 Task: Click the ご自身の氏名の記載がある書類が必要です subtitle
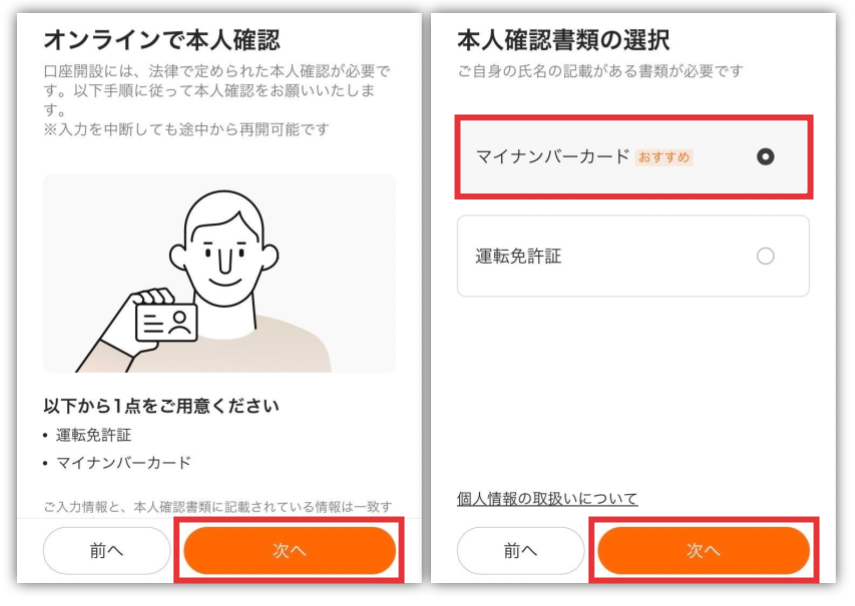pyautogui.click(x=600, y=71)
